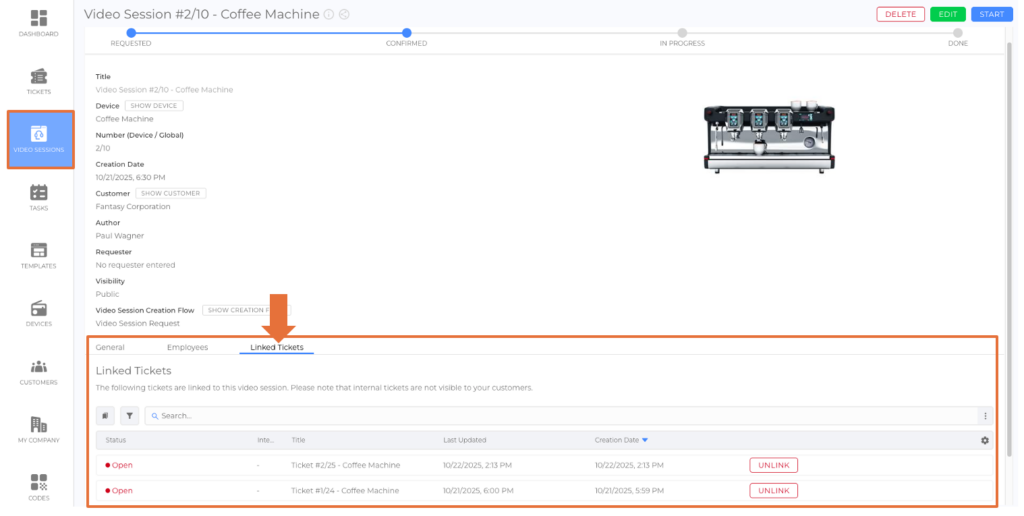Image resolution: width=1024 pixels, height=516 pixels.
Task: Click the filter icon above ticket list
Action: coord(130,415)
